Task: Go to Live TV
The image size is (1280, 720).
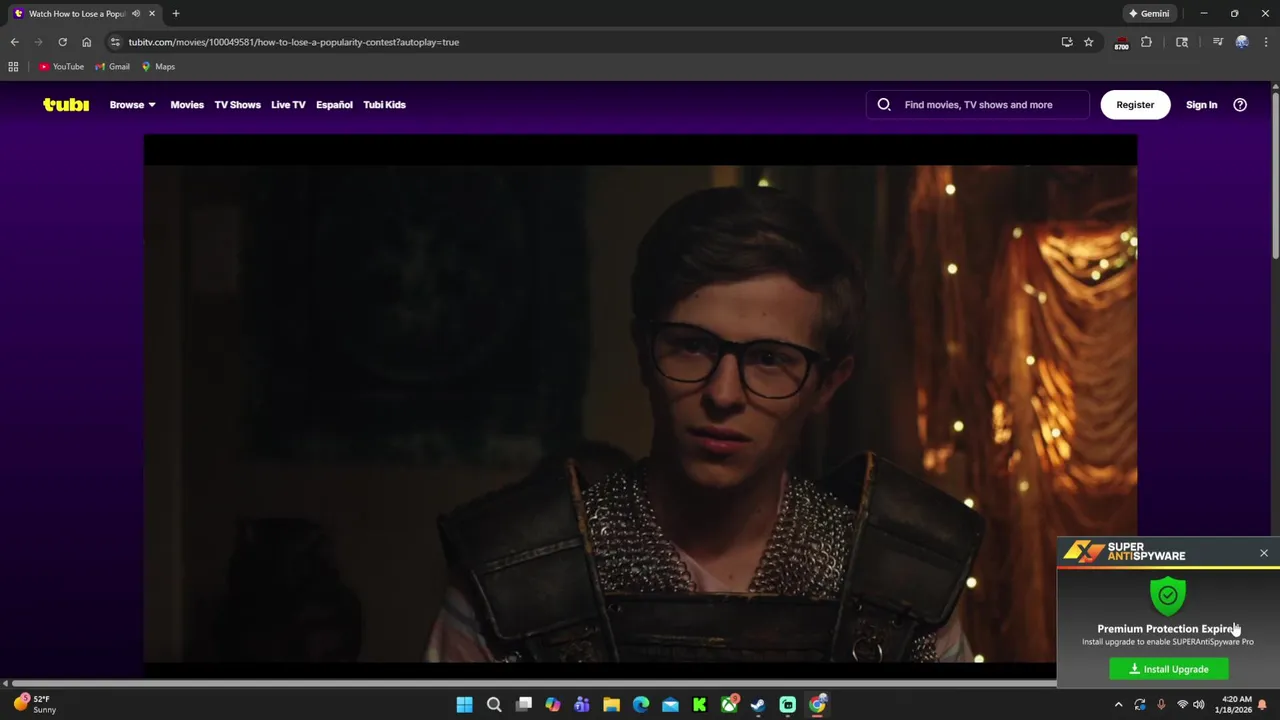Action: 288,104
